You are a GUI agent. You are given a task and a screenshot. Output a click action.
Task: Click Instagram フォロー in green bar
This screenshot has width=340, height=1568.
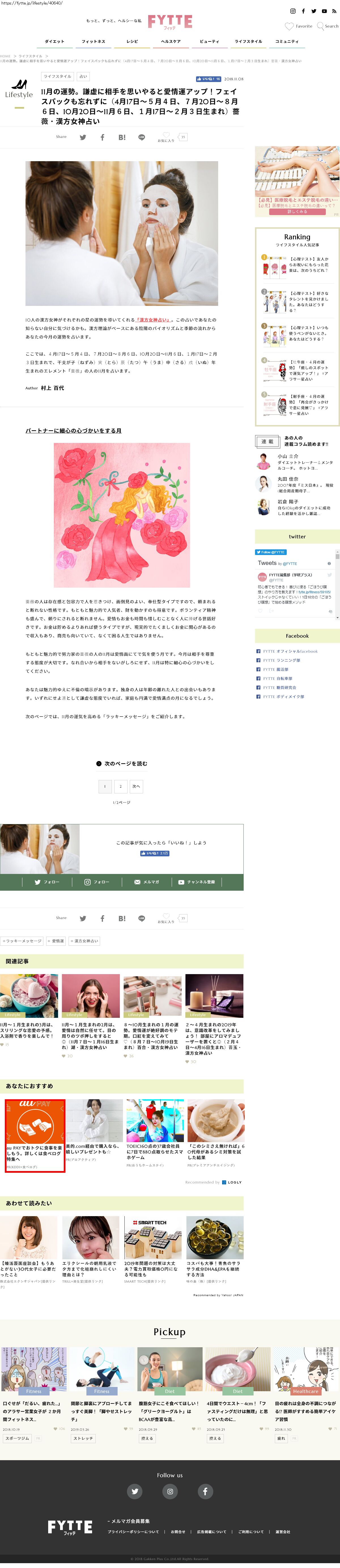click(x=97, y=882)
